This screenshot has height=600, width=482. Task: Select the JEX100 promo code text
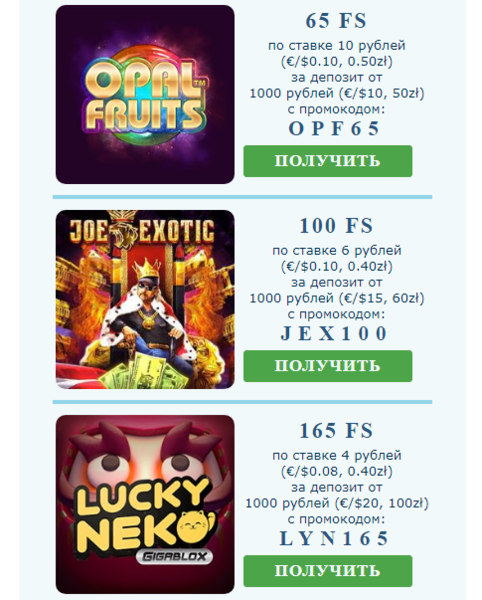click(x=334, y=333)
